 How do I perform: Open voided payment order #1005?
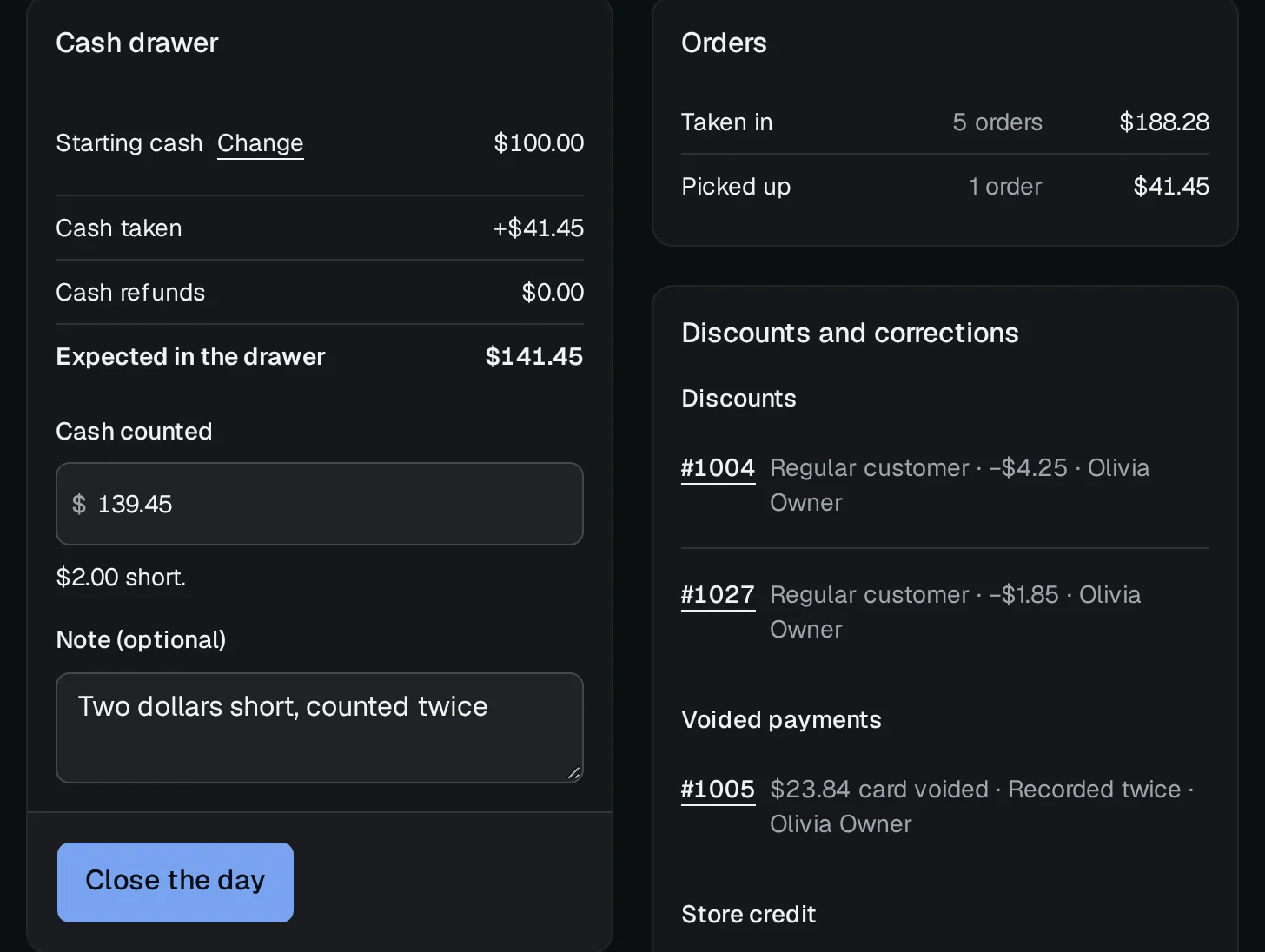click(x=718, y=790)
